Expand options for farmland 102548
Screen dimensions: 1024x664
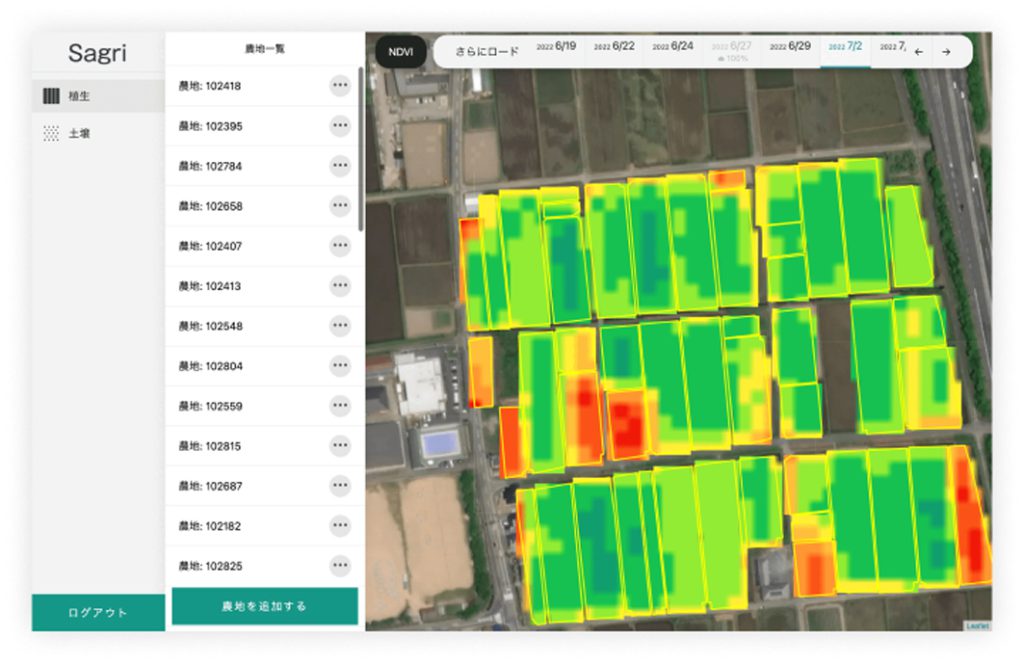340,325
